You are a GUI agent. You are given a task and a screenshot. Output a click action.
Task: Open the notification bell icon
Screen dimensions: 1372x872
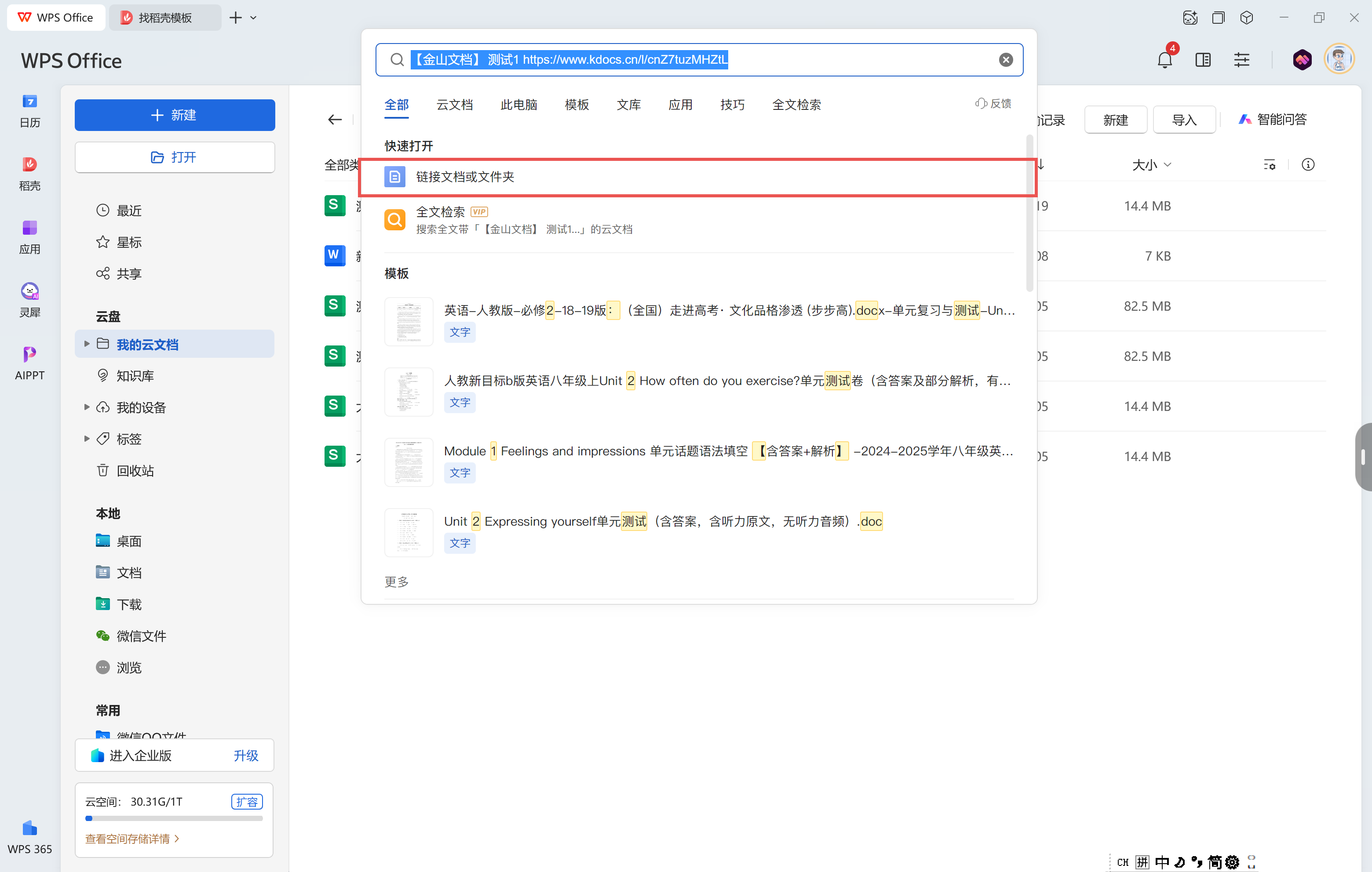coord(1164,60)
